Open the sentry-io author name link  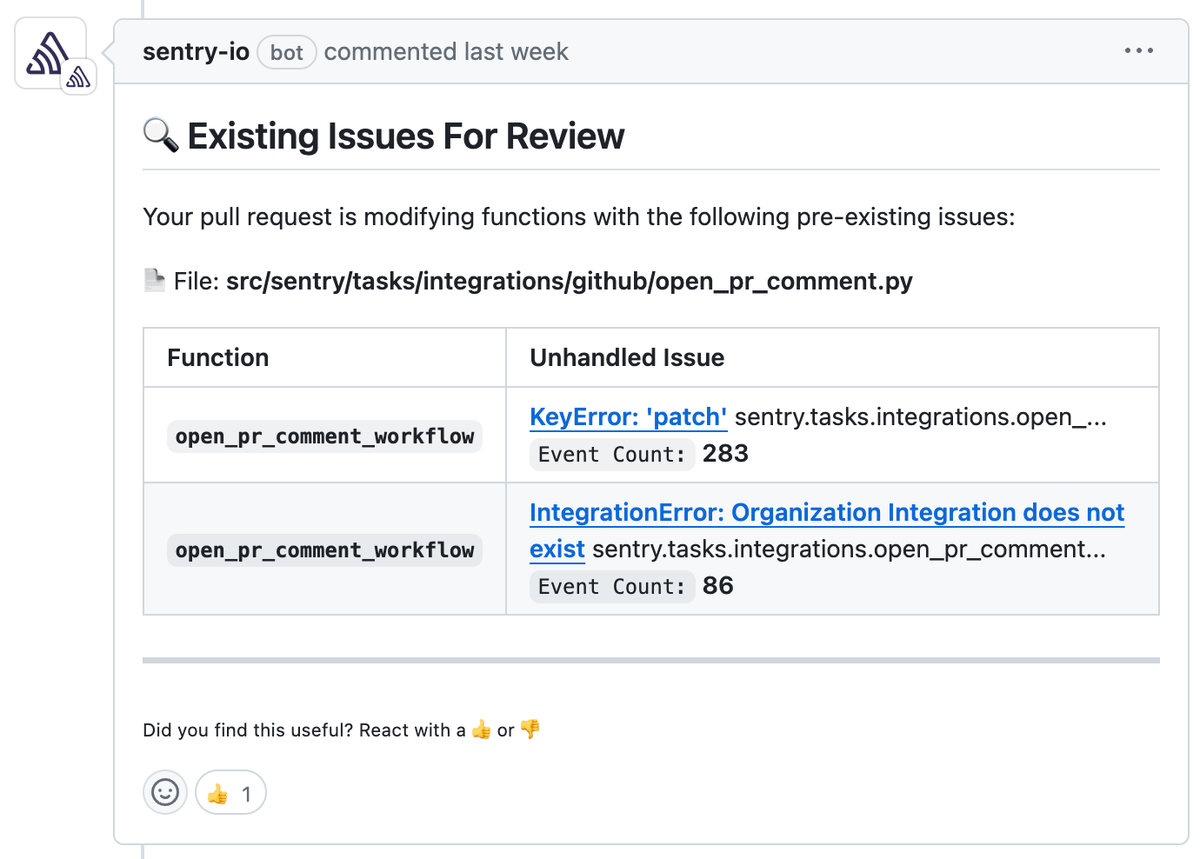coord(196,52)
